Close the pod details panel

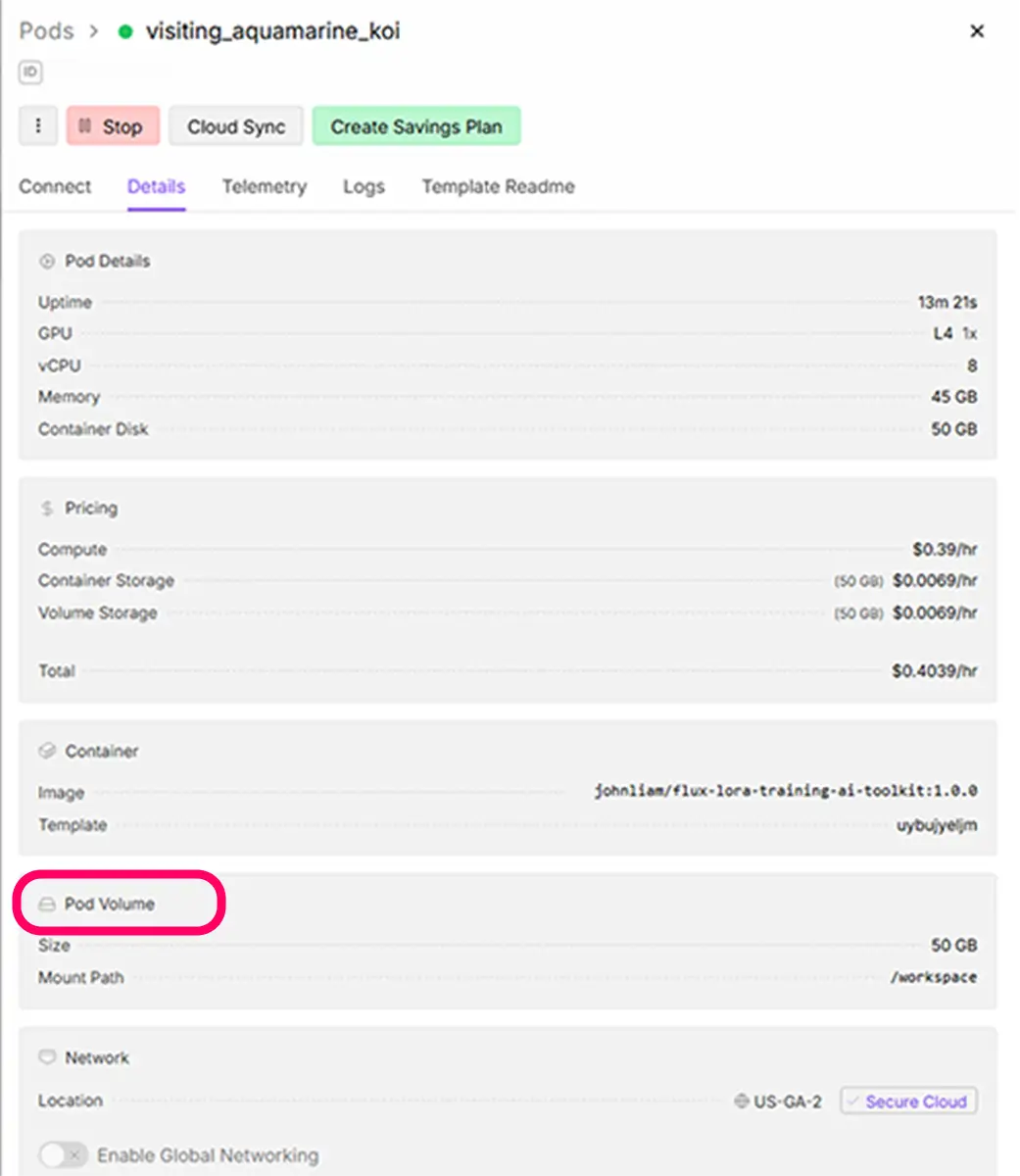click(x=976, y=31)
